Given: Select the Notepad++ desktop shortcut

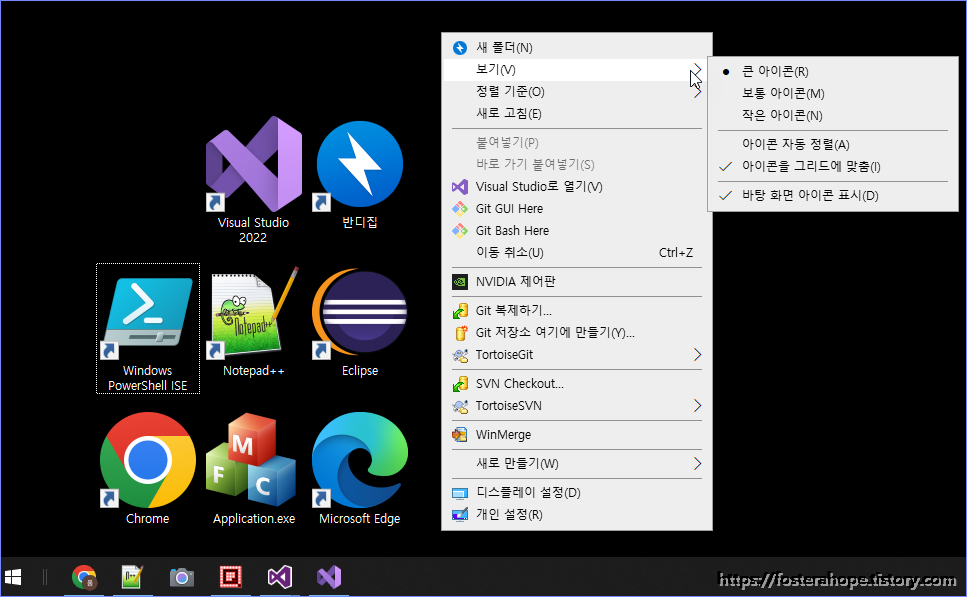Looking at the screenshot, I should coord(253,322).
